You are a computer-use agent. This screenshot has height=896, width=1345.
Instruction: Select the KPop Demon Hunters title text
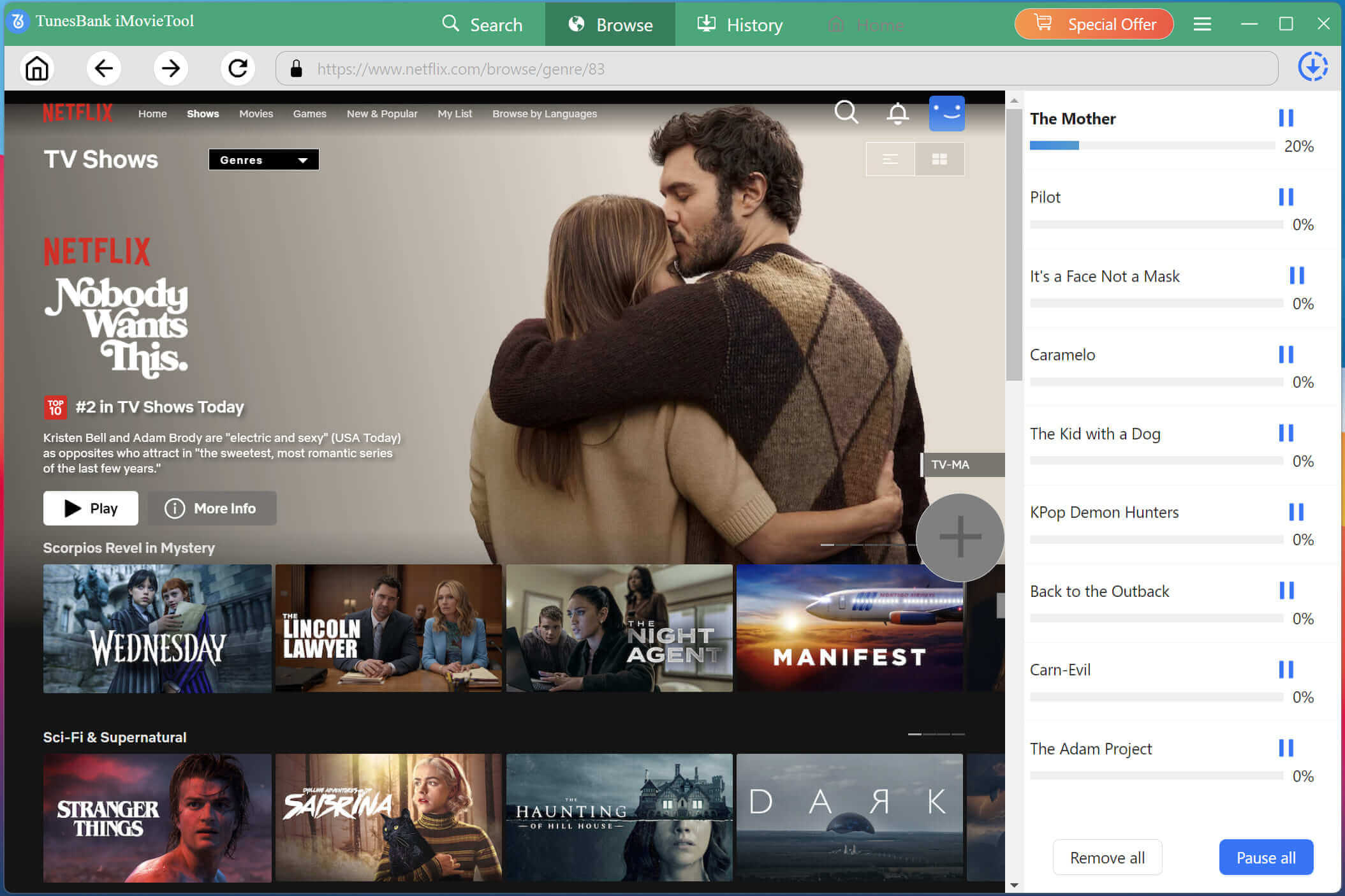pyautogui.click(x=1104, y=512)
